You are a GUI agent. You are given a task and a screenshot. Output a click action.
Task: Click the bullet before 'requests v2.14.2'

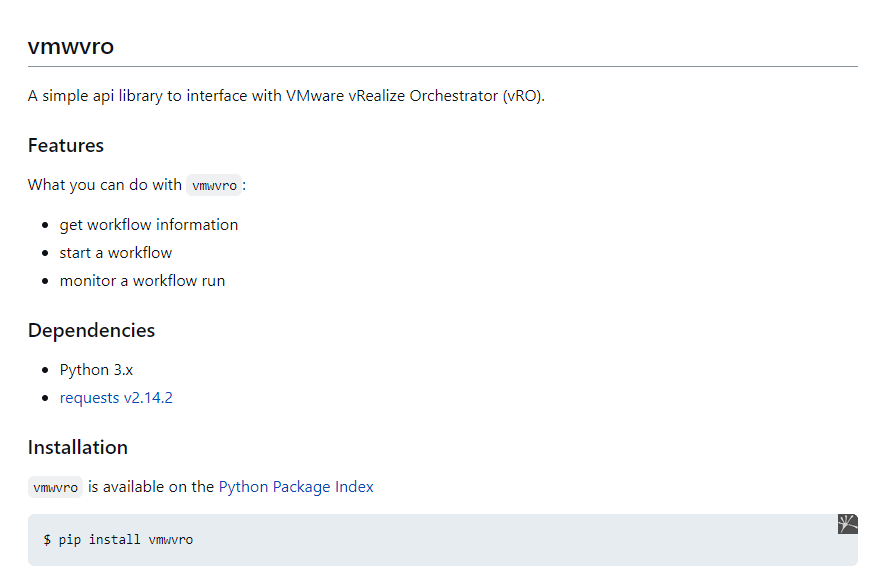46,399
